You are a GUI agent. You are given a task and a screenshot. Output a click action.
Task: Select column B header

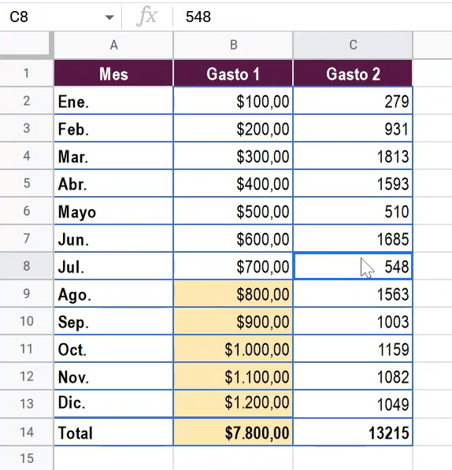click(233, 45)
